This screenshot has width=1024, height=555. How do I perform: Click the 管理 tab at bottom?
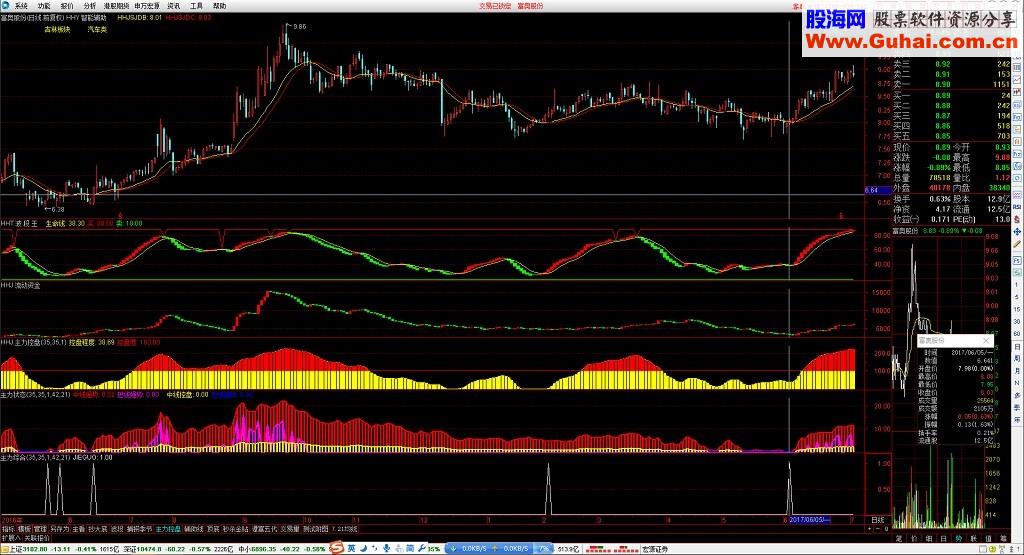pos(40,529)
